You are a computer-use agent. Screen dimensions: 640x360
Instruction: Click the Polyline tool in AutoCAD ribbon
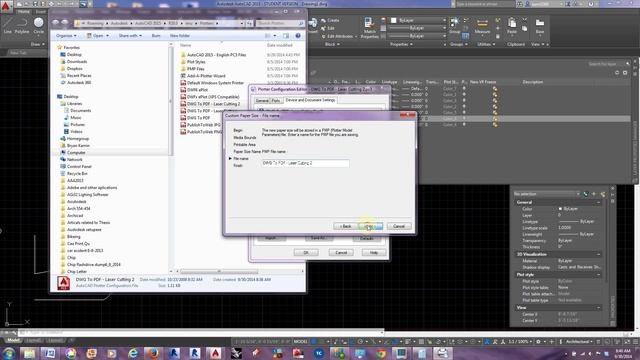22,25
